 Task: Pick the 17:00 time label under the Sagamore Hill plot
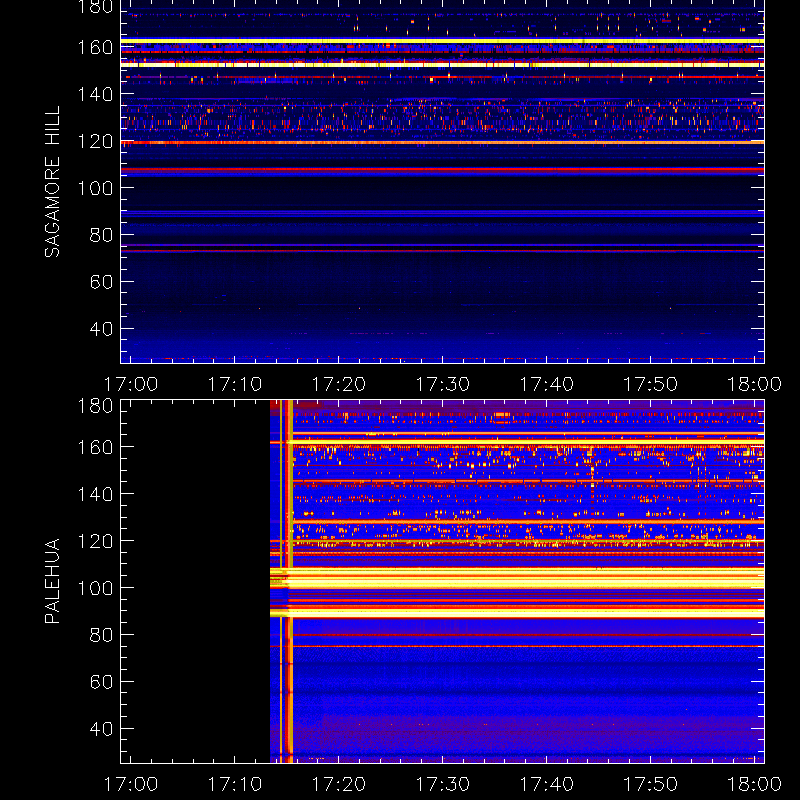pos(131,384)
